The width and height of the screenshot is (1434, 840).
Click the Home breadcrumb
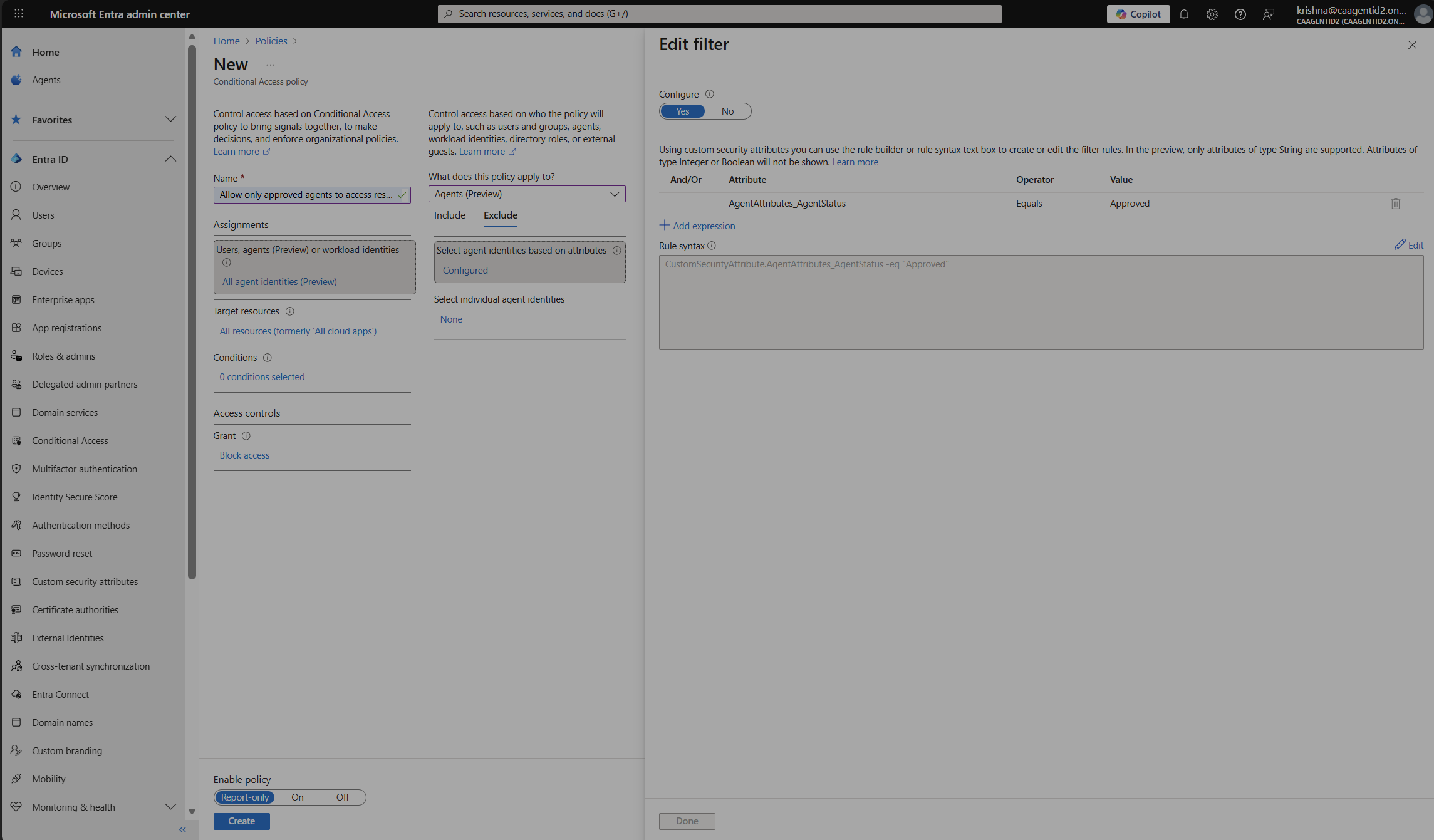pos(226,41)
